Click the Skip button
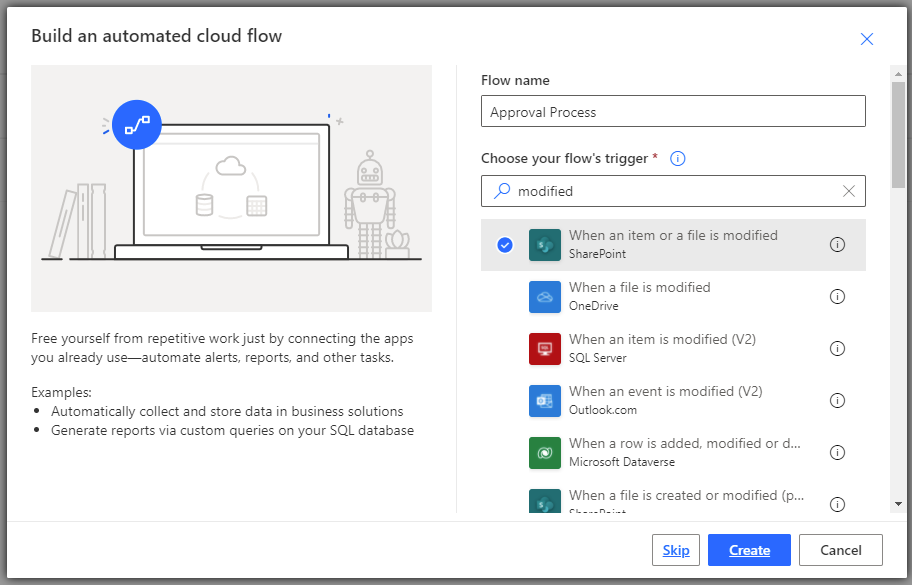Viewport: 912px width, 585px height. (x=676, y=550)
